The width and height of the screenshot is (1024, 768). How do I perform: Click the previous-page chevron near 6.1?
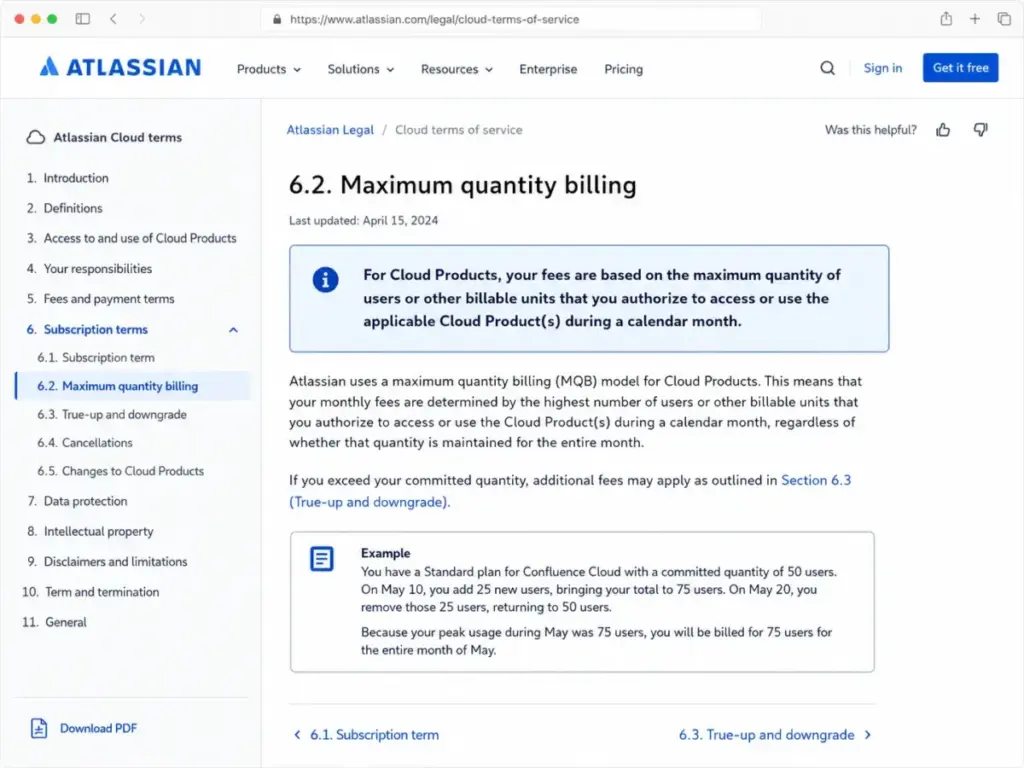click(297, 735)
